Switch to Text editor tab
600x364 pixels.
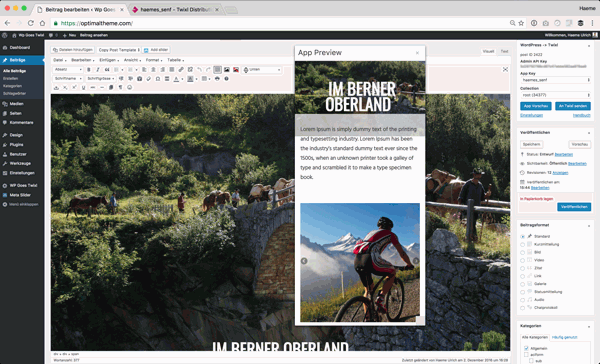(505, 51)
